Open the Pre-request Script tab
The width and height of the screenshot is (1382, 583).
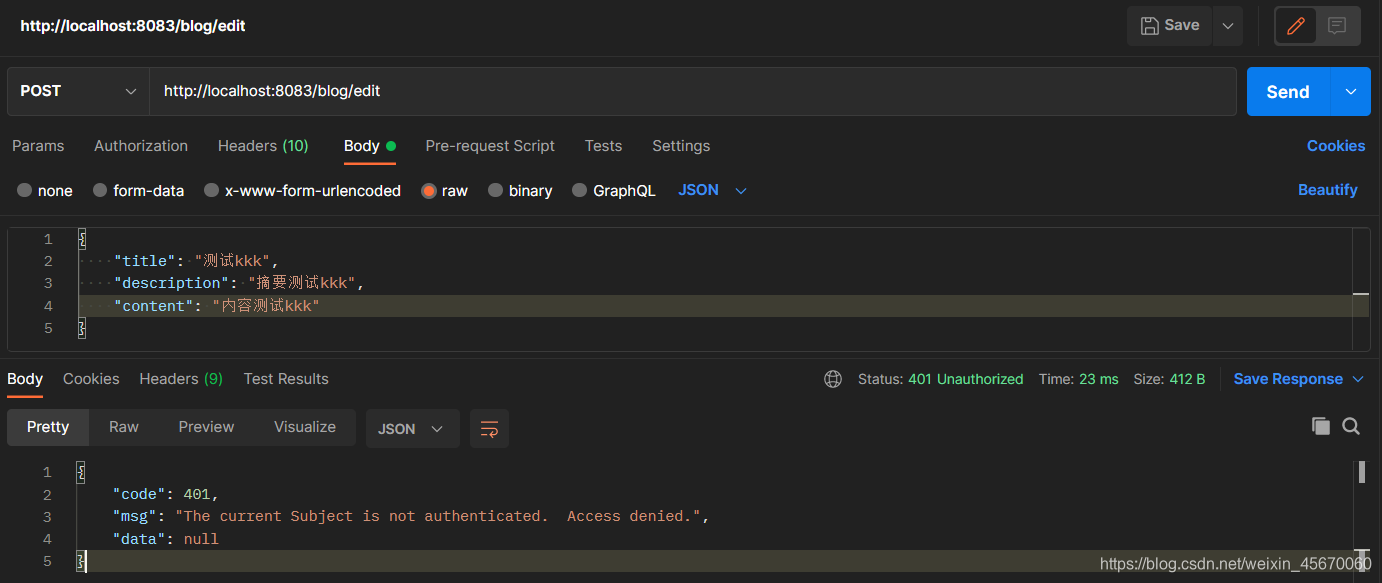tap(490, 146)
